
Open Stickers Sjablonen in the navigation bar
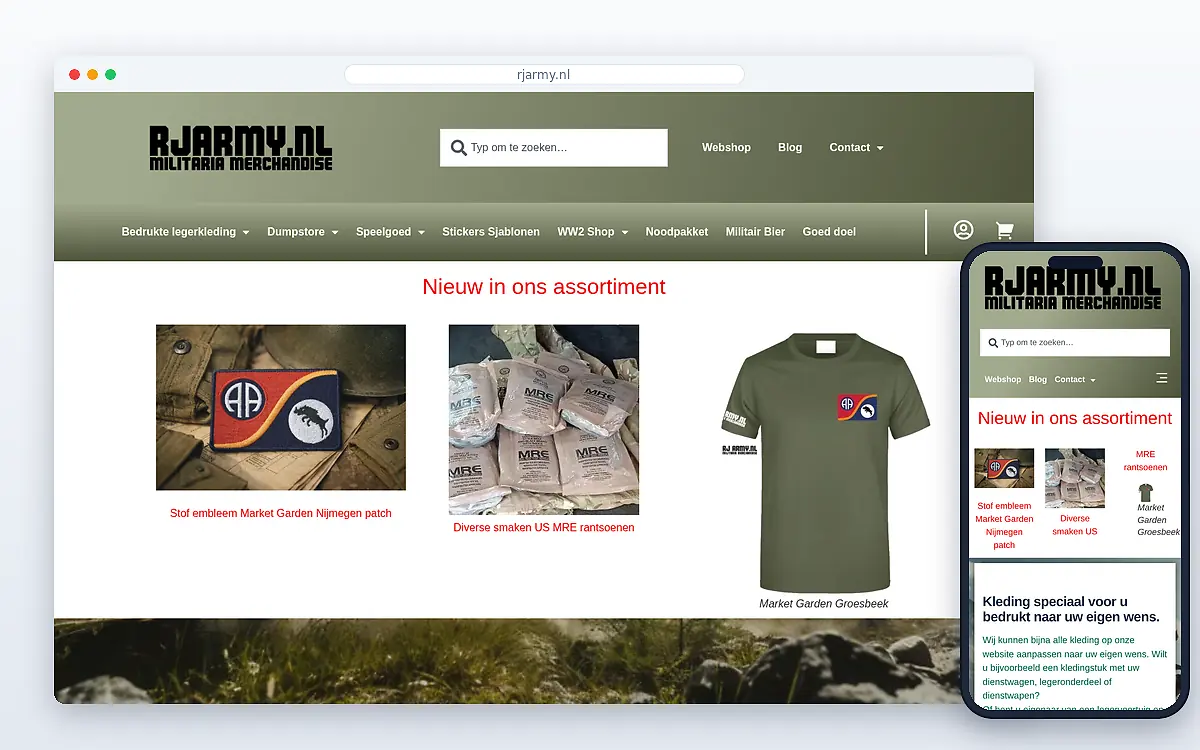click(x=491, y=232)
